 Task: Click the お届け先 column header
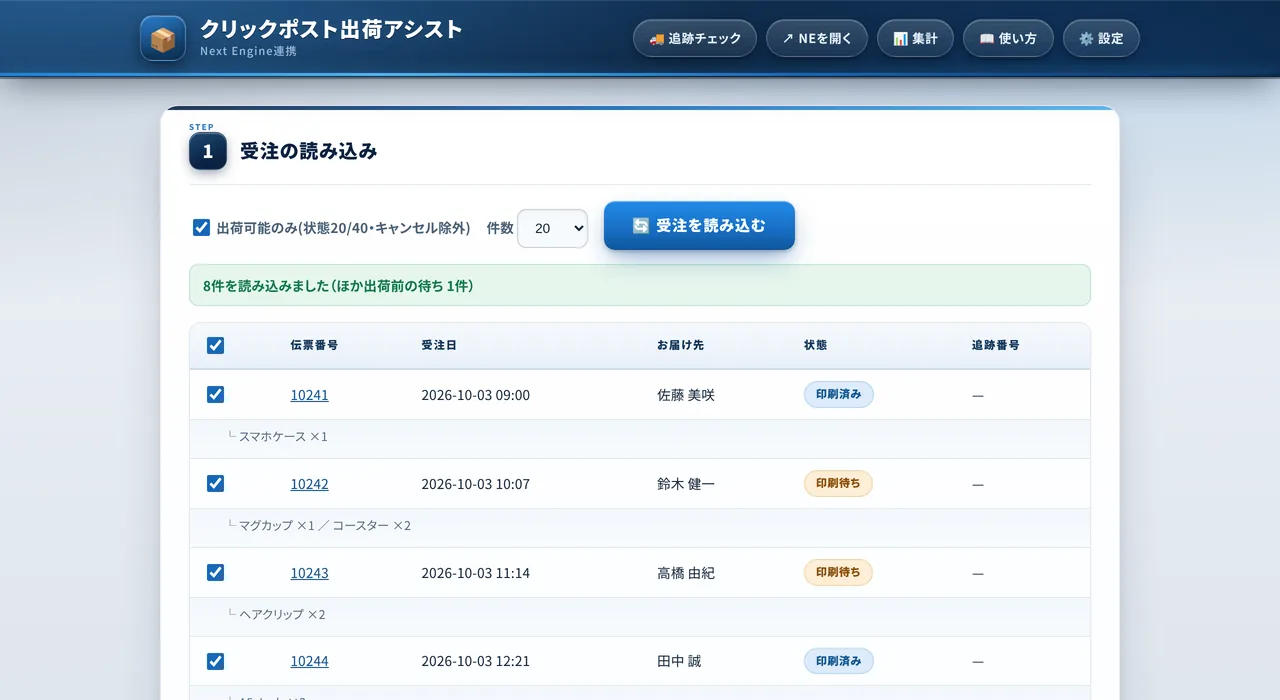[x=680, y=345]
